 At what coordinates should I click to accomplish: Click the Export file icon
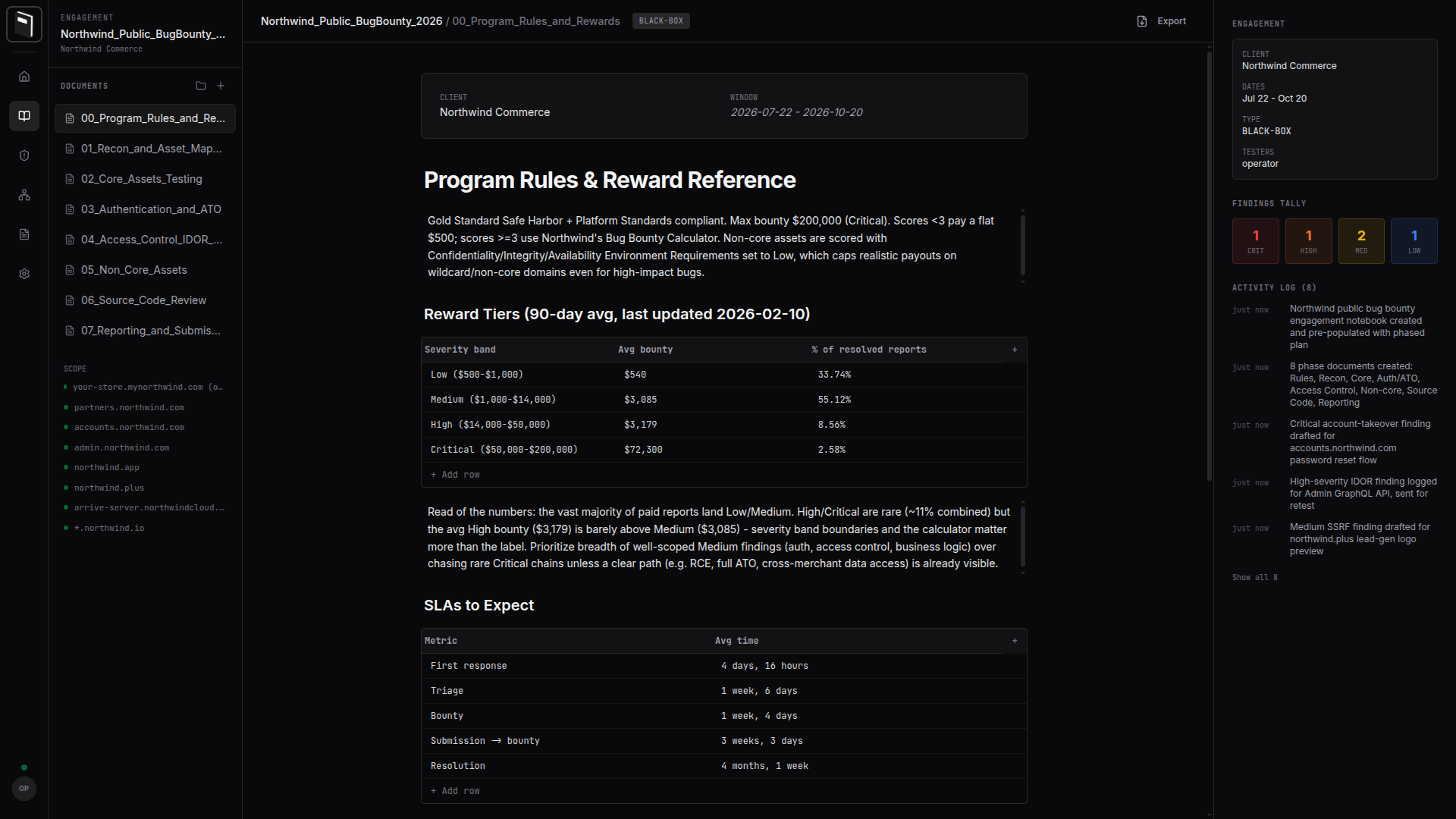click(1142, 21)
